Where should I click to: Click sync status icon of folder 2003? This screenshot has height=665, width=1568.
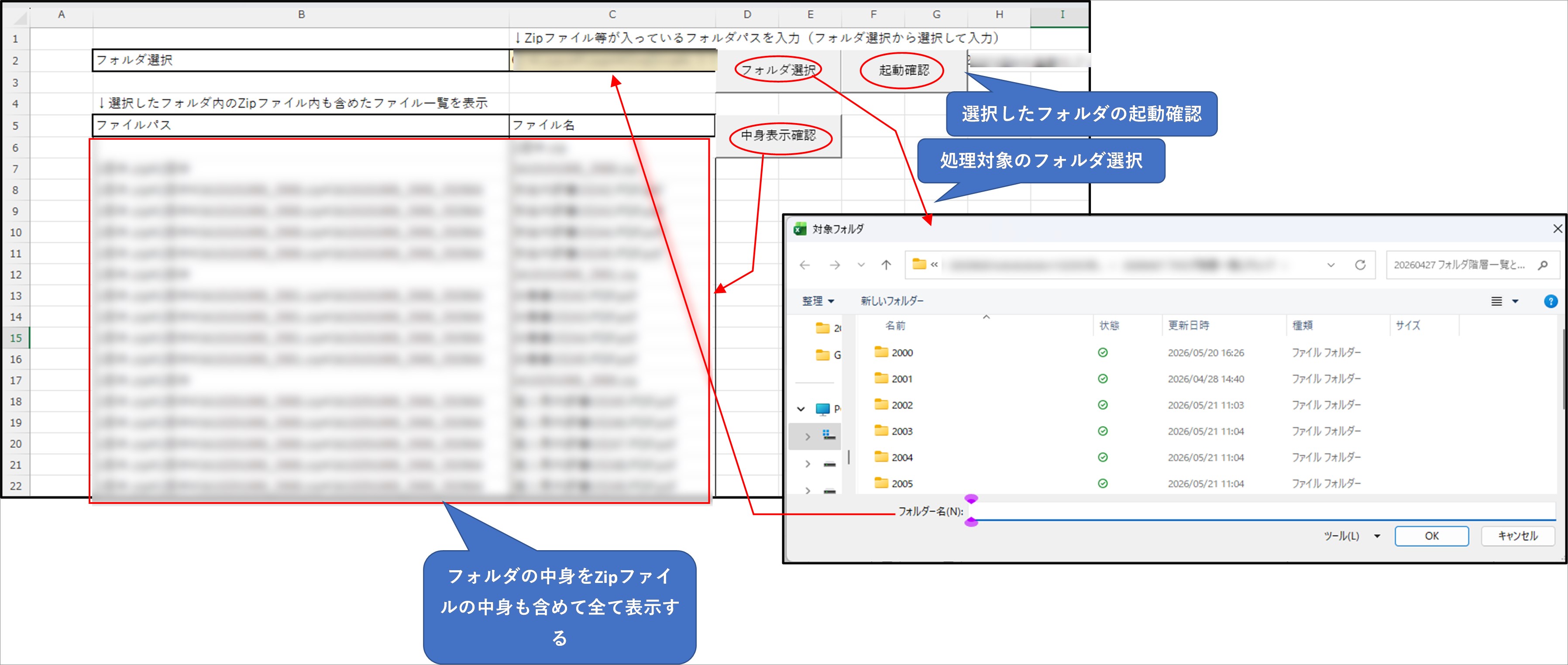click(1102, 431)
